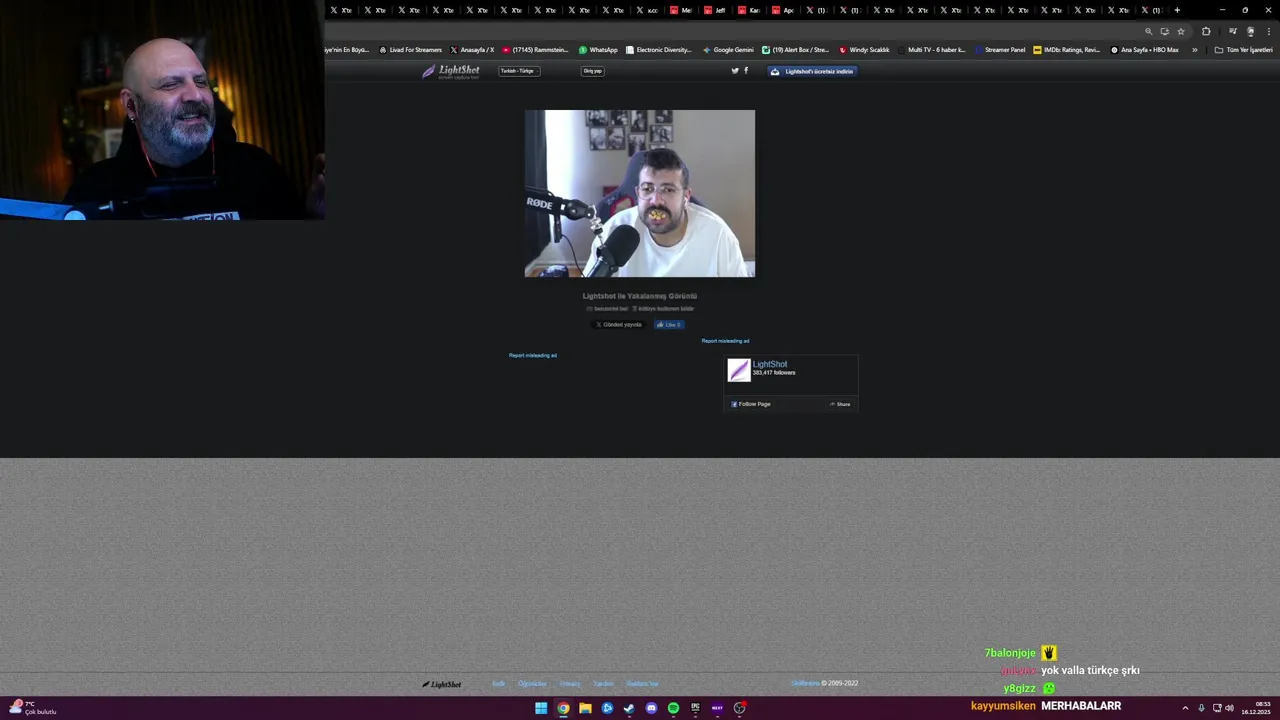The width and height of the screenshot is (1280, 720).
Task: Open Discord from the taskbar
Action: coord(651,708)
